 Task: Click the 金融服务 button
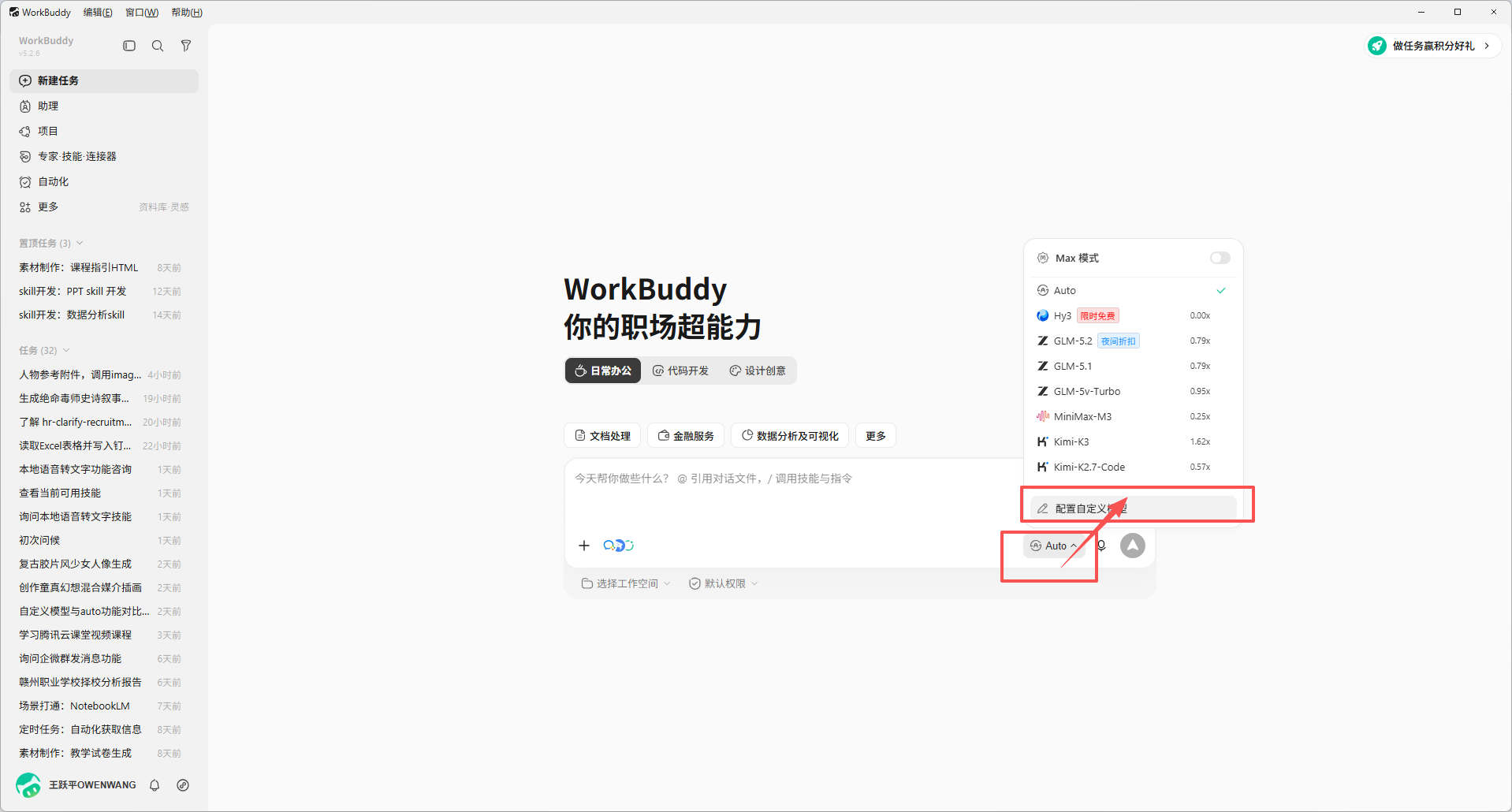point(686,436)
